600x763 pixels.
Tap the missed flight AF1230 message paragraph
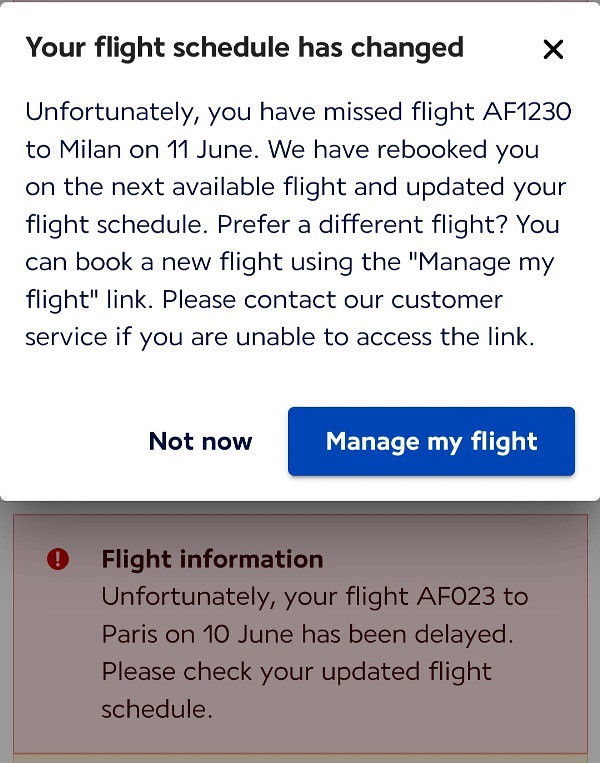tap(298, 224)
